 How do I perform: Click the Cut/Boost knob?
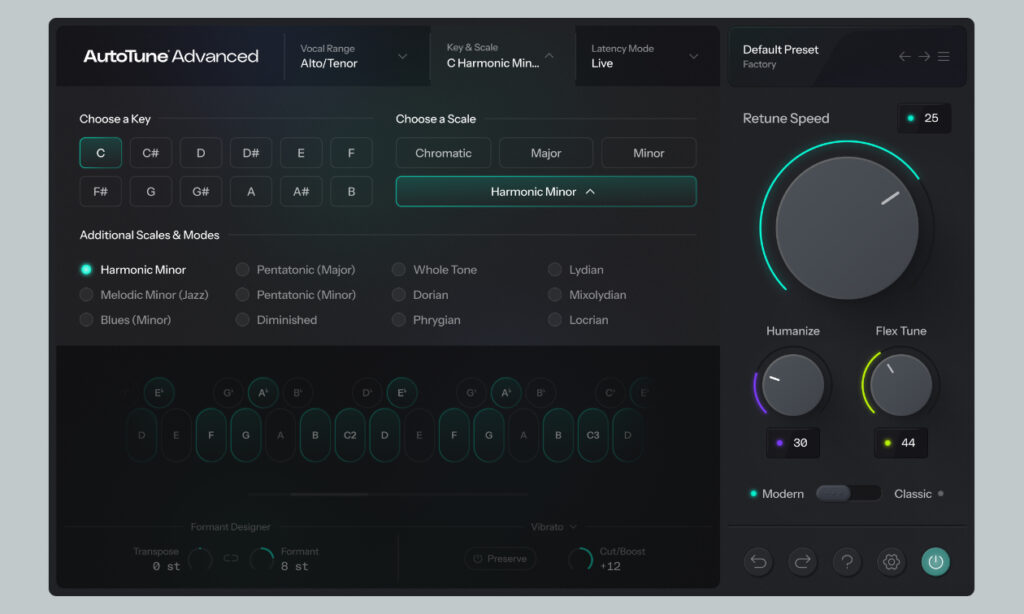tap(581, 559)
